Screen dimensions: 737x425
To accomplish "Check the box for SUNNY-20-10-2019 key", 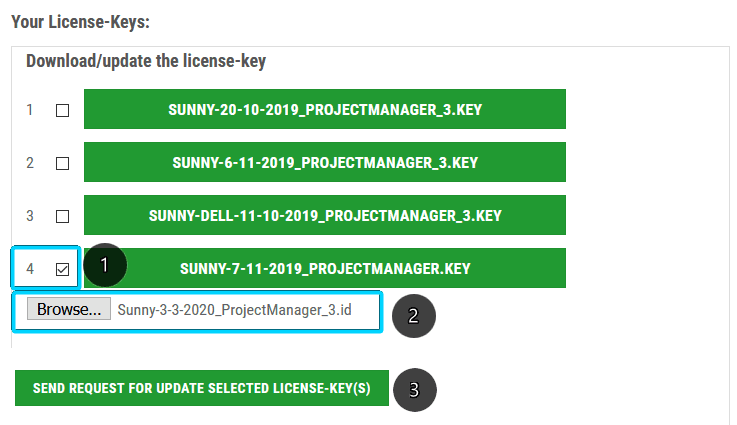I will pos(62,110).
